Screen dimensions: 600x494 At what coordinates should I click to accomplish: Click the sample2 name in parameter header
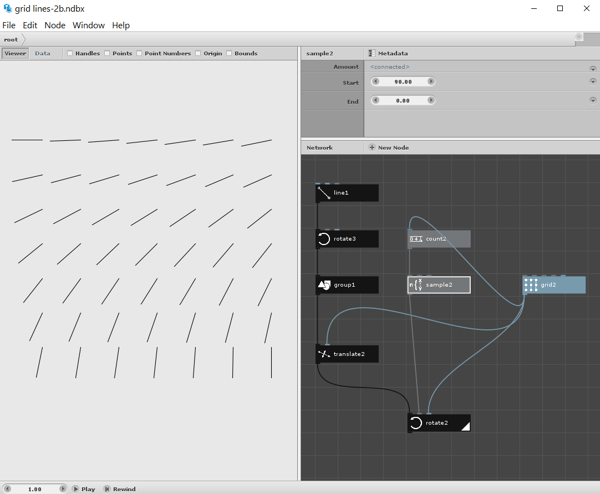point(320,53)
